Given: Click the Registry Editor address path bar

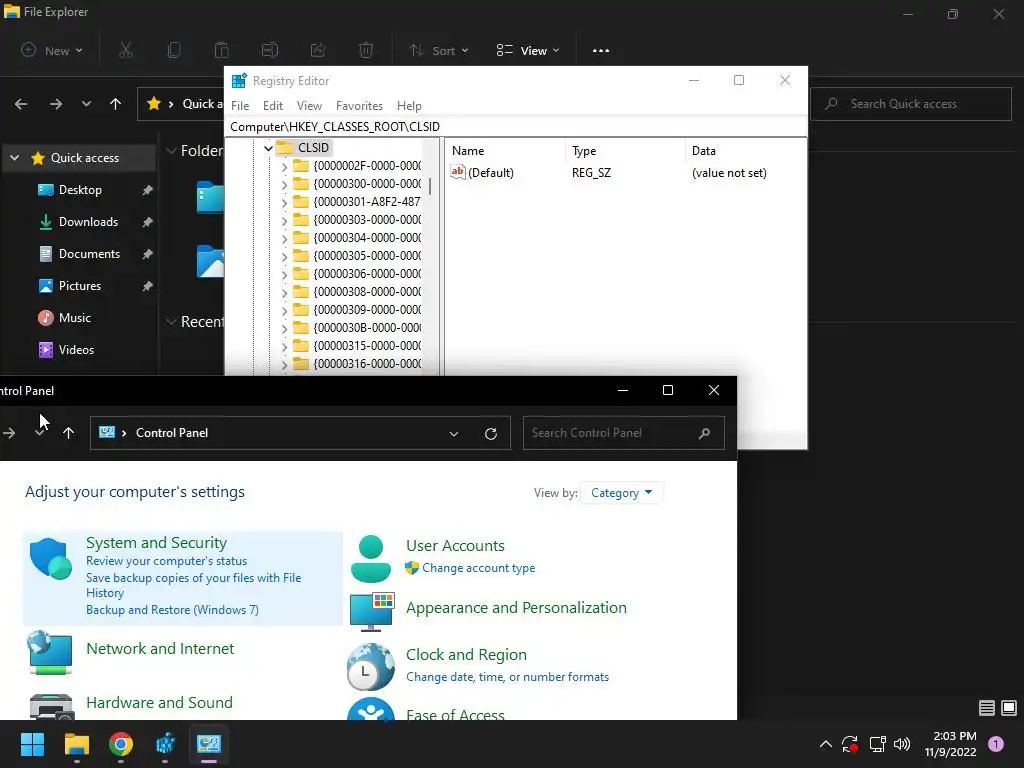Looking at the screenshot, I should pos(516,127).
